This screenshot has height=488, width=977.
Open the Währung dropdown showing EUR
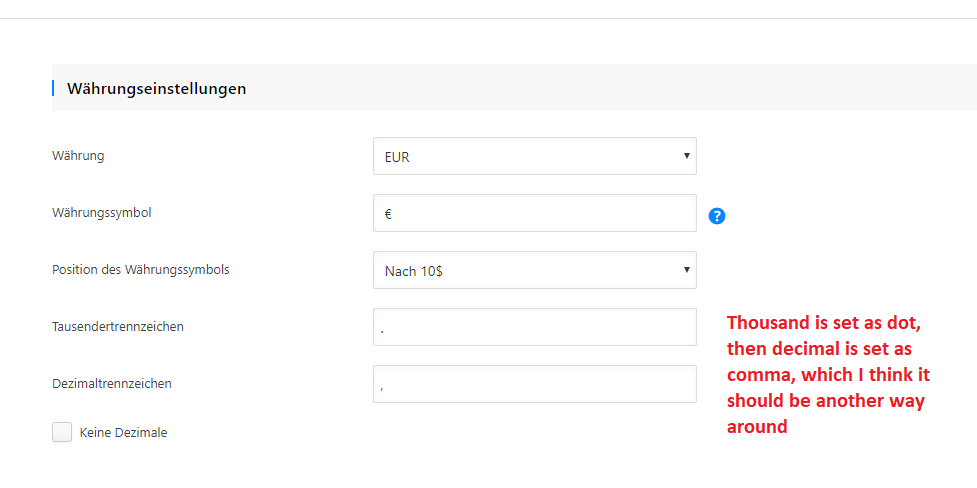click(534, 156)
